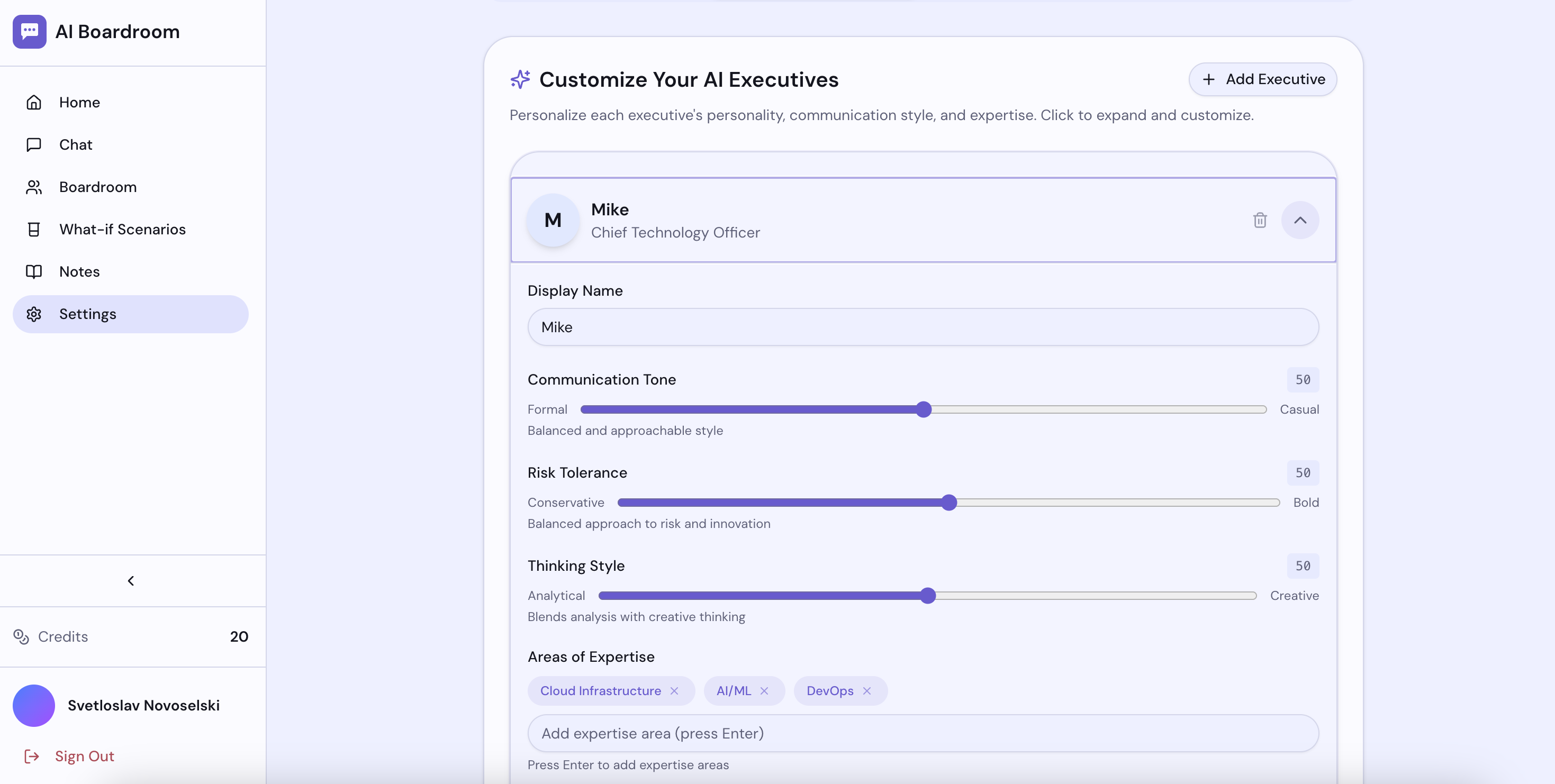
Task: Open the Notes section
Action: pos(79,271)
